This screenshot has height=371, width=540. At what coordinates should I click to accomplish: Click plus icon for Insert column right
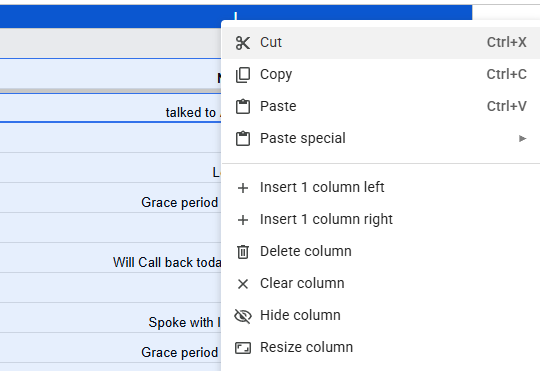click(x=243, y=220)
